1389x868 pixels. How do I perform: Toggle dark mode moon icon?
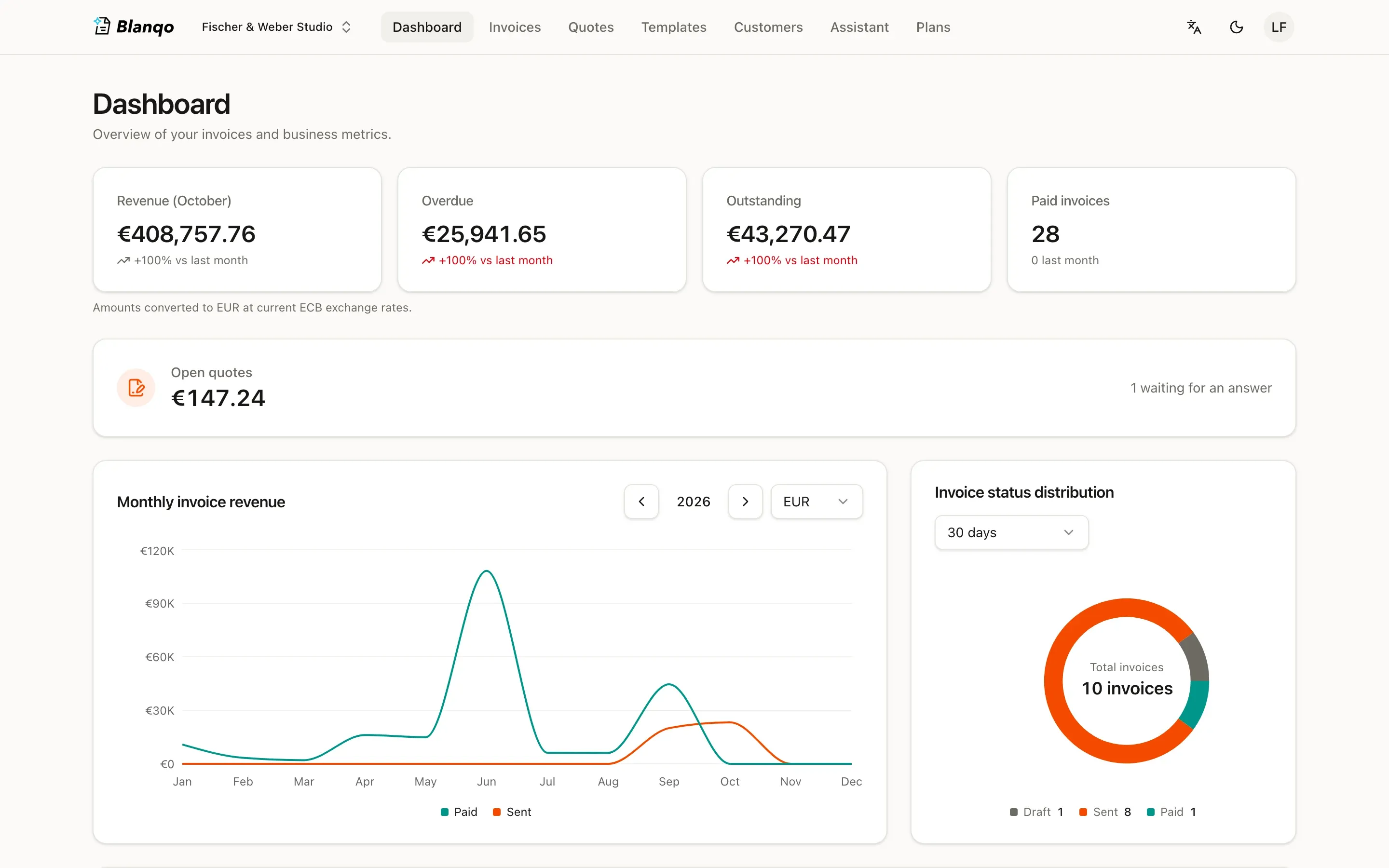tap(1236, 27)
